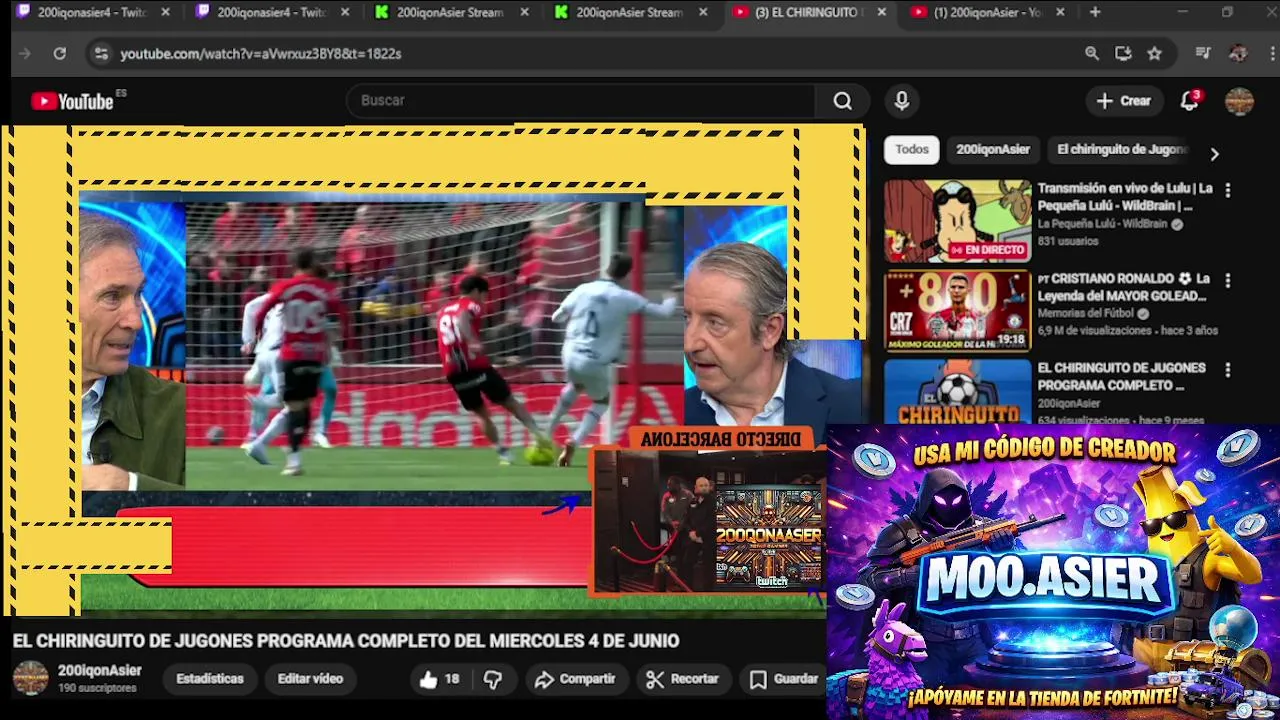Open title 'CRISTIANO RONALDO La Leyenda del MAYOR GOLEAD...'
1280x720 pixels.
tap(1123, 288)
